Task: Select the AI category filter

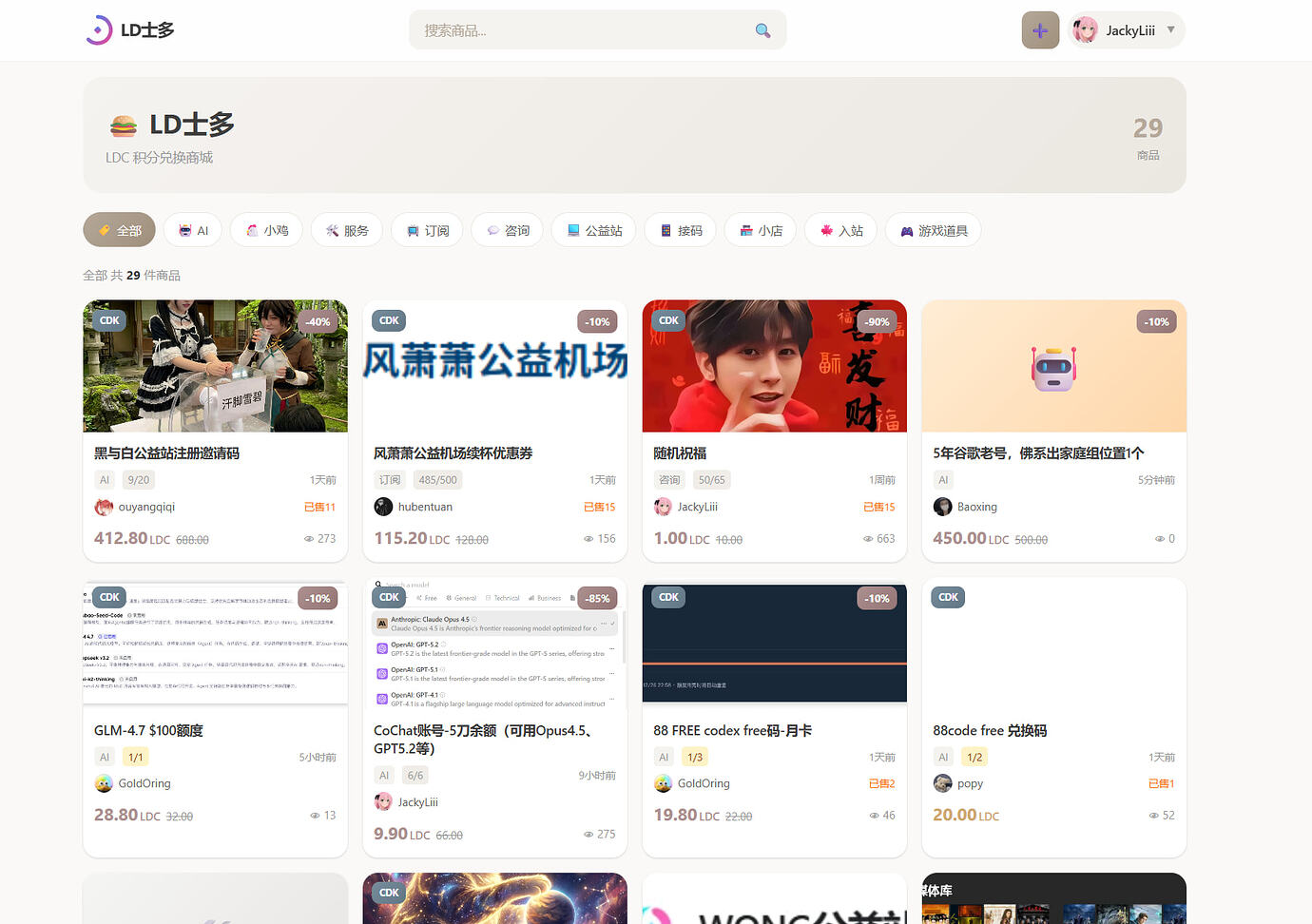Action: coord(193,230)
